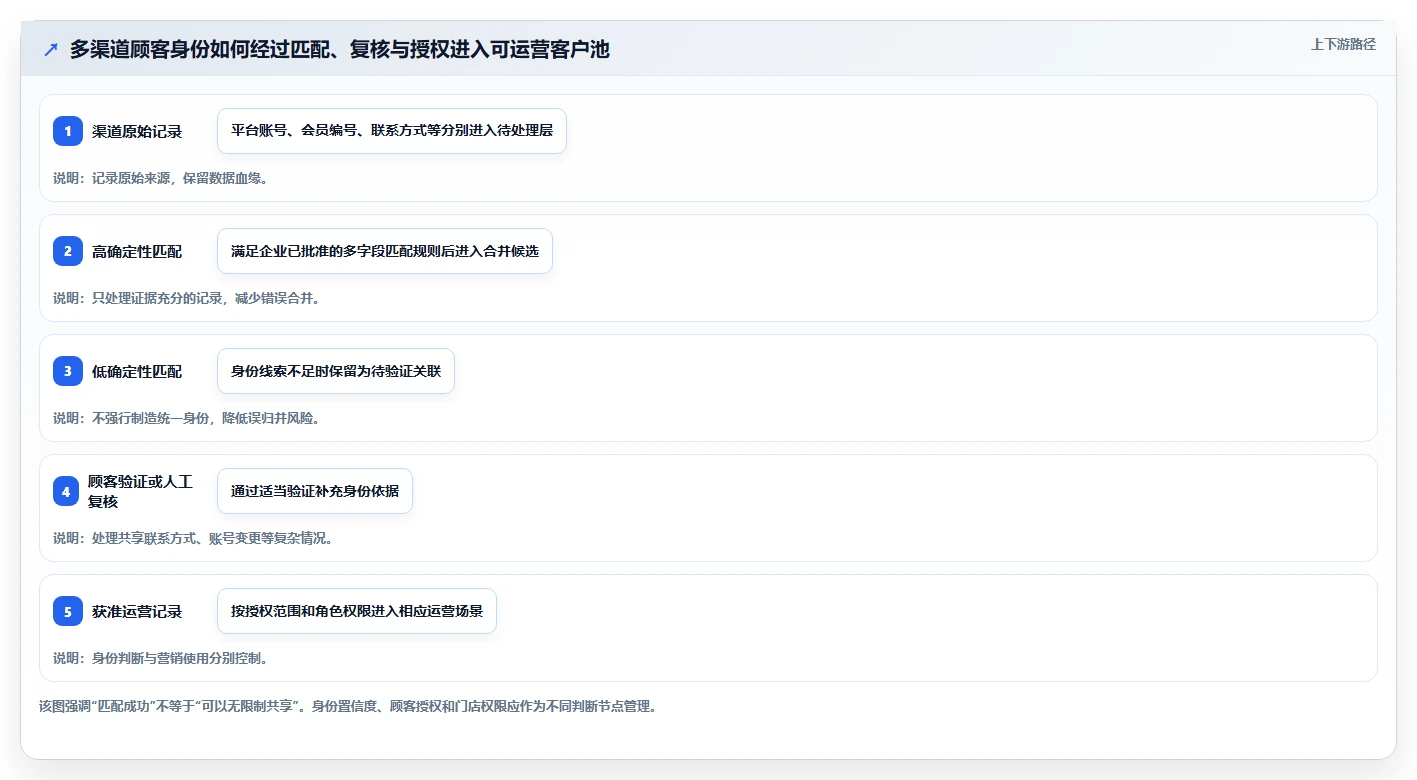Viewport: 1417px width, 780px height.
Task: Select step number badge 2
Action: click(68, 251)
